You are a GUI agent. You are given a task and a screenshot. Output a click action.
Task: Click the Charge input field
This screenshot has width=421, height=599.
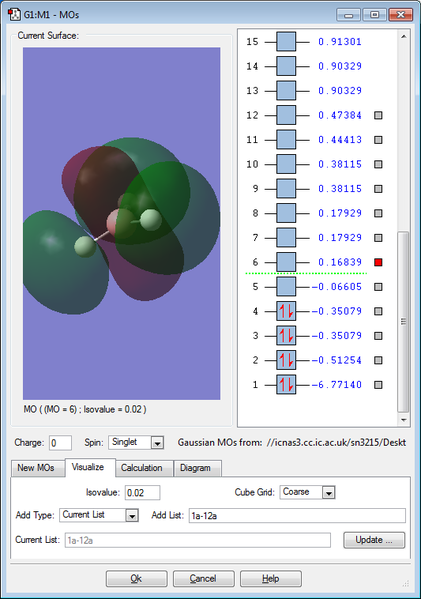tap(60, 443)
